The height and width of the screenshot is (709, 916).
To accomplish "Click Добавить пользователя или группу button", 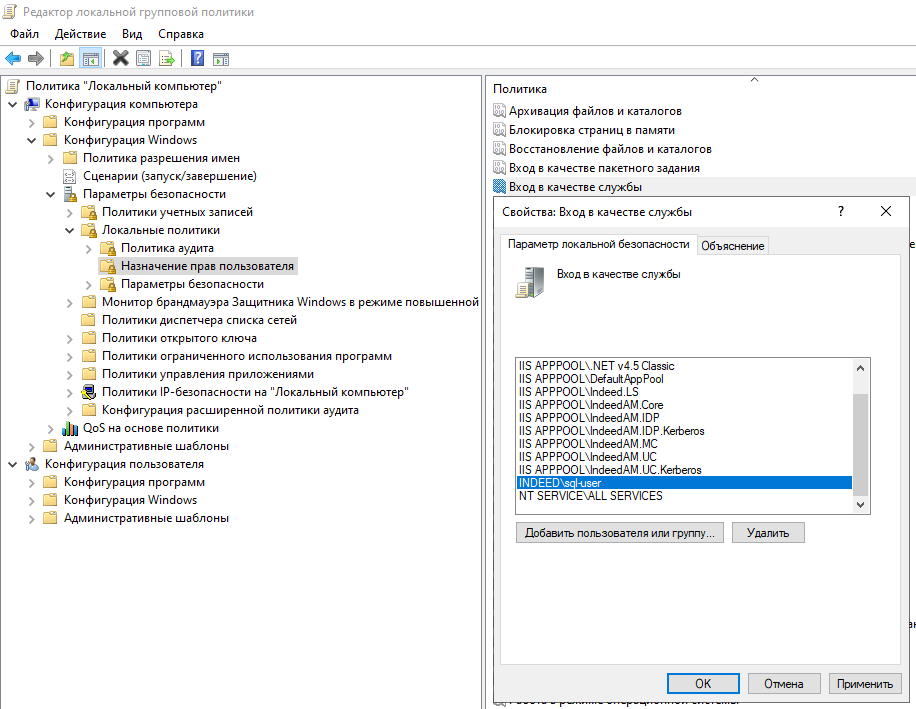I will [x=620, y=533].
